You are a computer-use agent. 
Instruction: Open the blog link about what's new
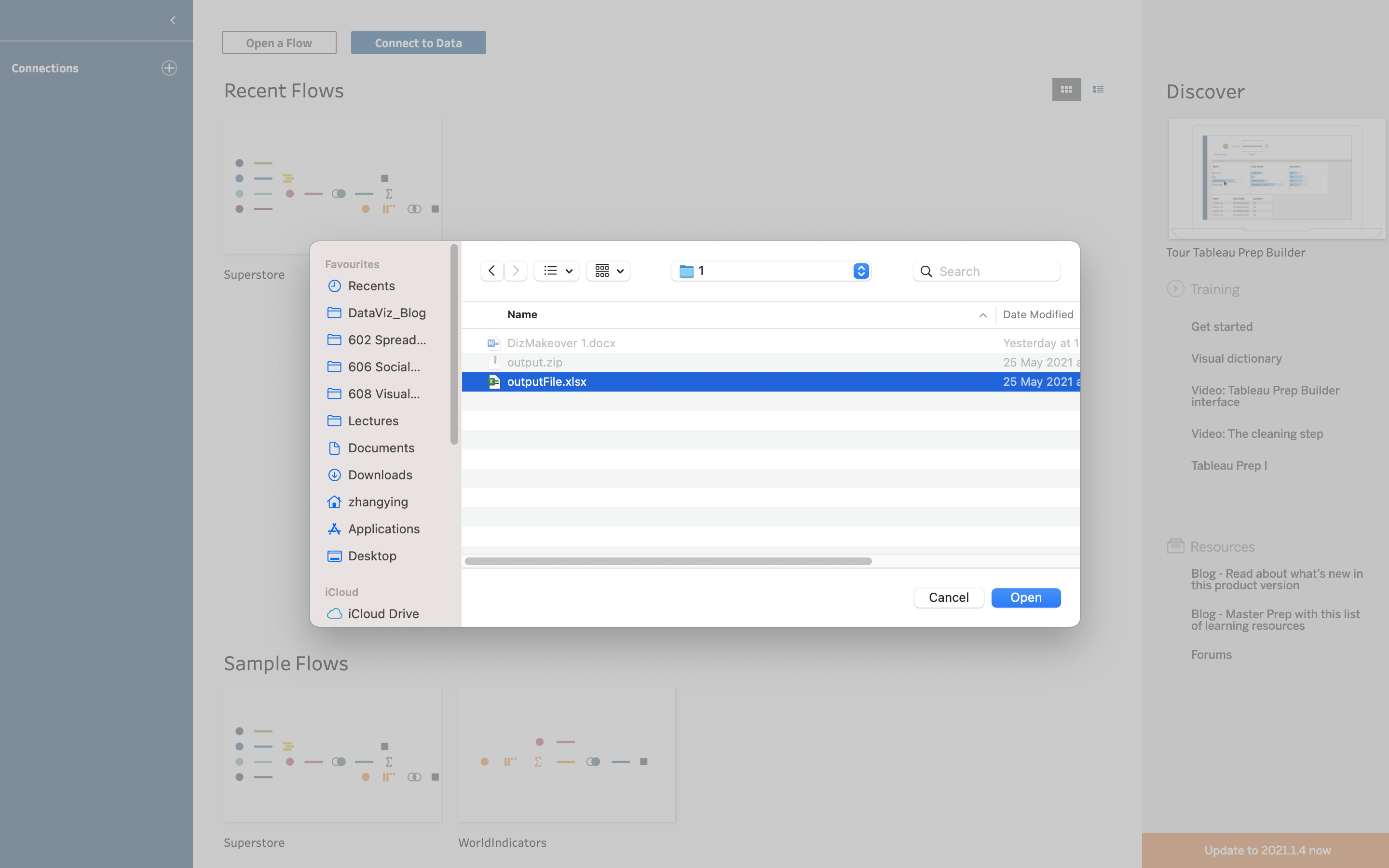[1277, 579]
